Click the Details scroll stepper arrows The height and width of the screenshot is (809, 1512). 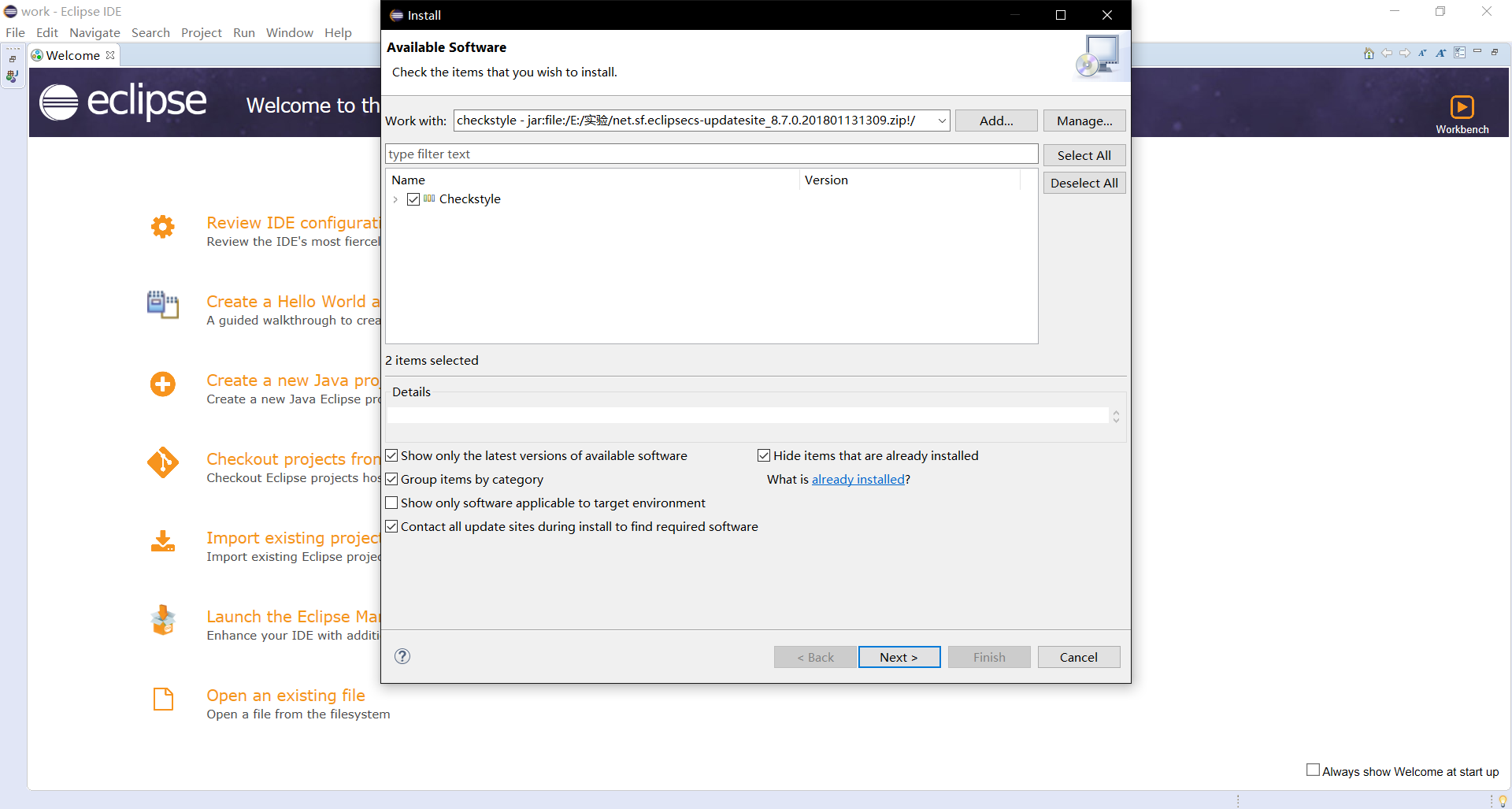[x=1116, y=416]
